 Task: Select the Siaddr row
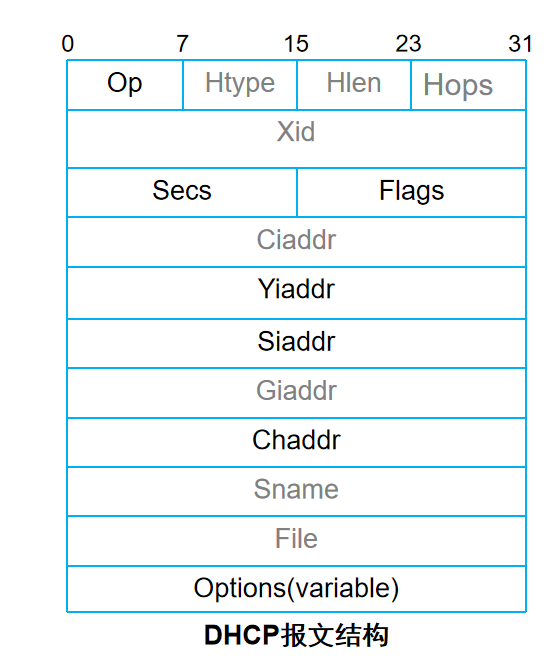(x=297, y=344)
